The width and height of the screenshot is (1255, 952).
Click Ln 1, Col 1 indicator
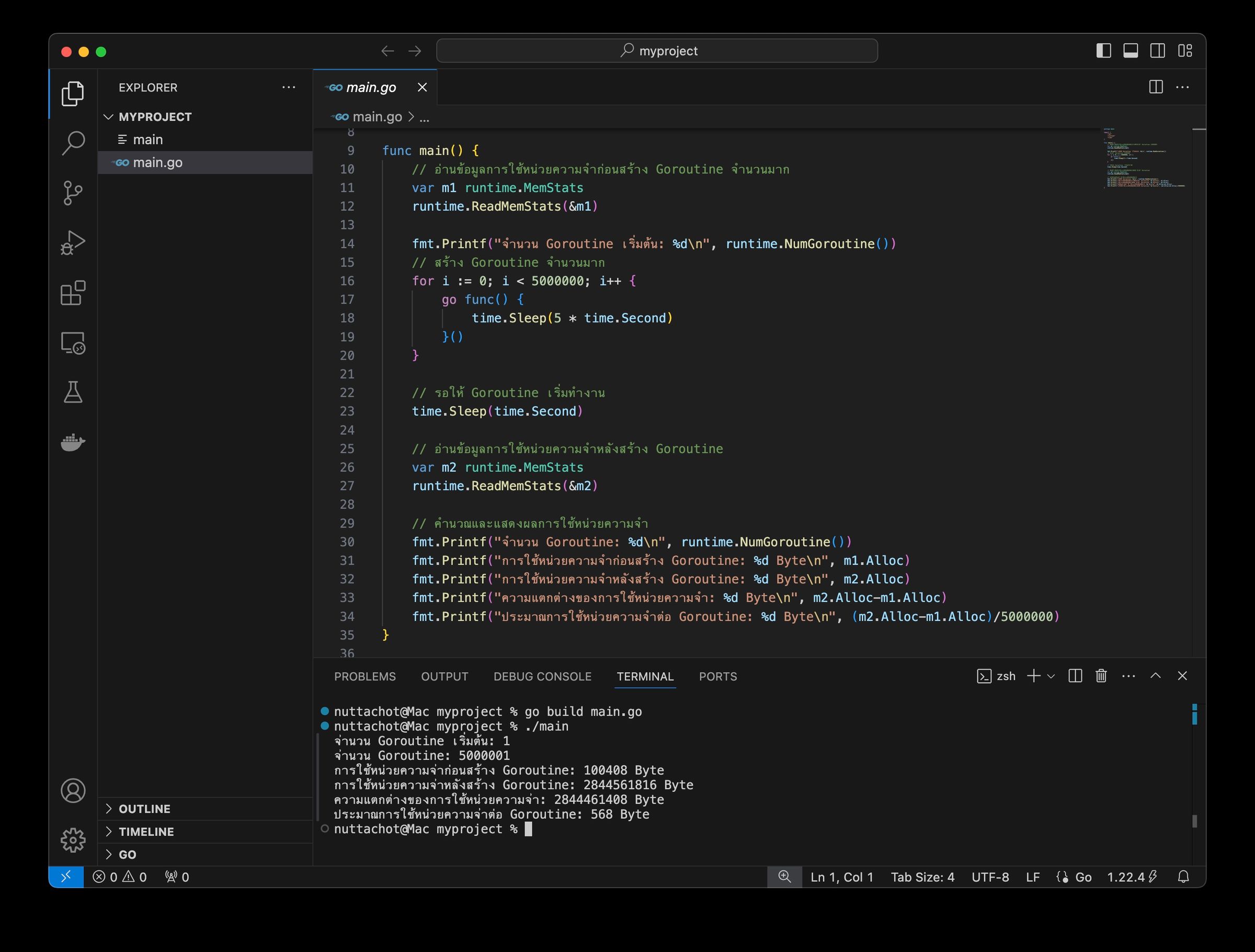click(841, 877)
